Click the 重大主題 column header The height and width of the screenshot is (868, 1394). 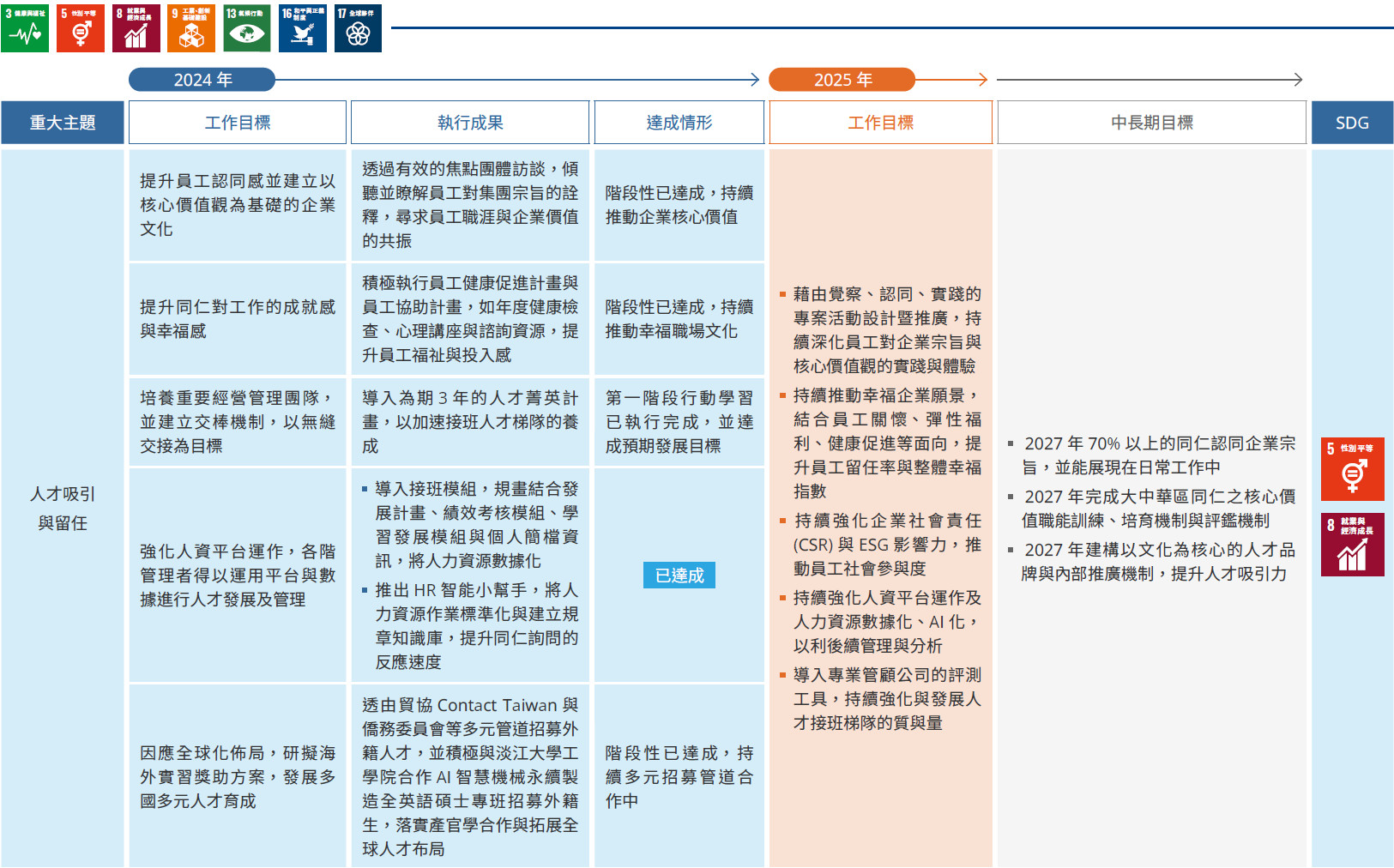click(63, 123)
